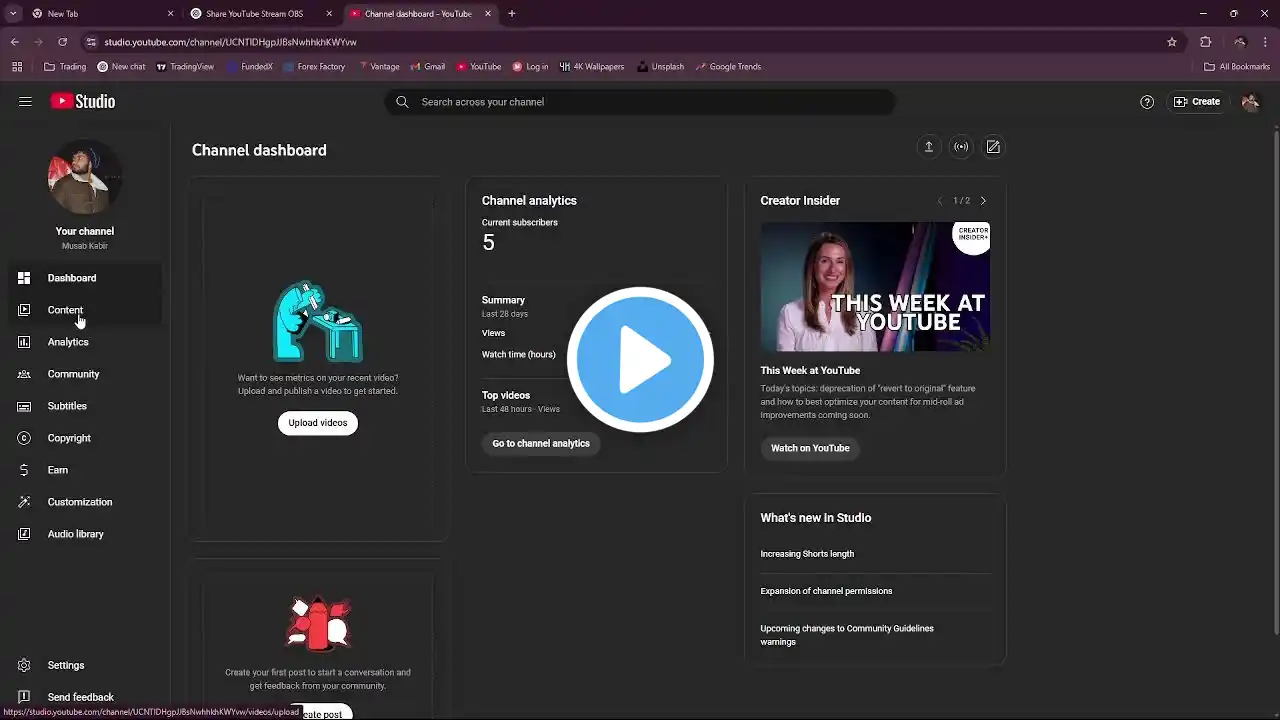Viewport: 1280px width, 720px height.
Task: Open the FundedX bookmark
Action: [x=250, y=67]
